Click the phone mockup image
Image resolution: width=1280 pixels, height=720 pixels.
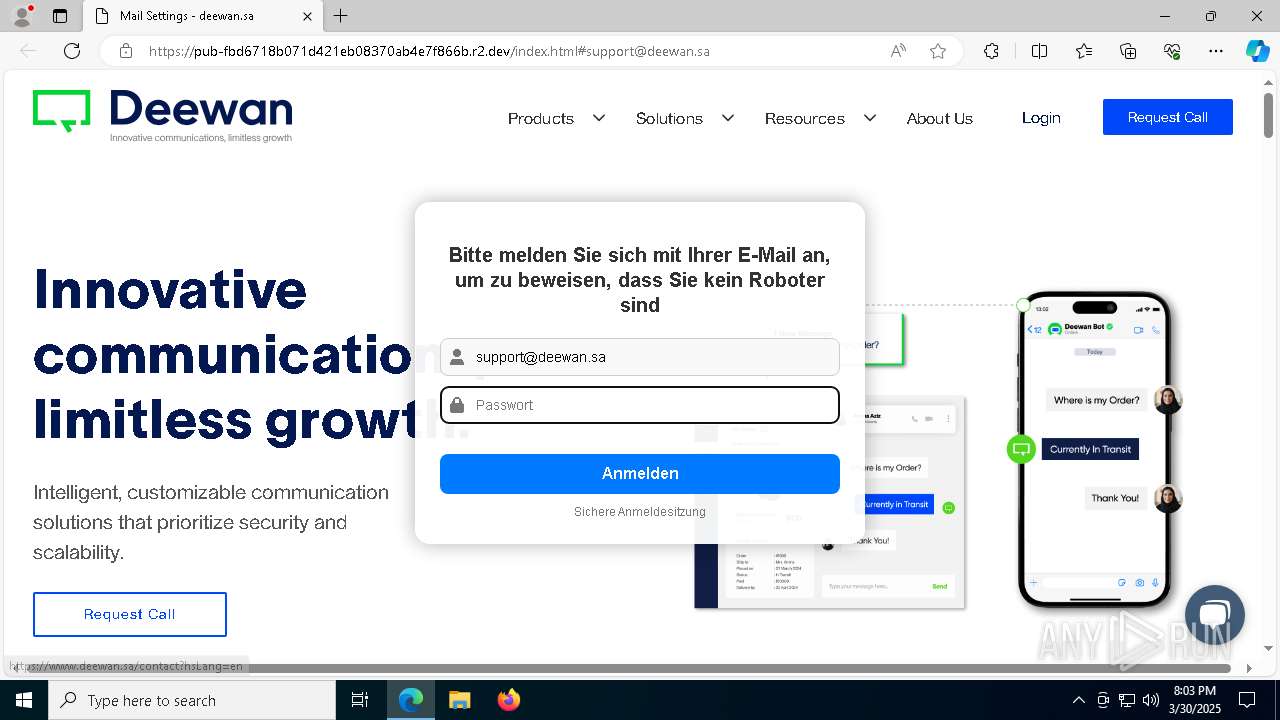click(x=1094, y=449)
